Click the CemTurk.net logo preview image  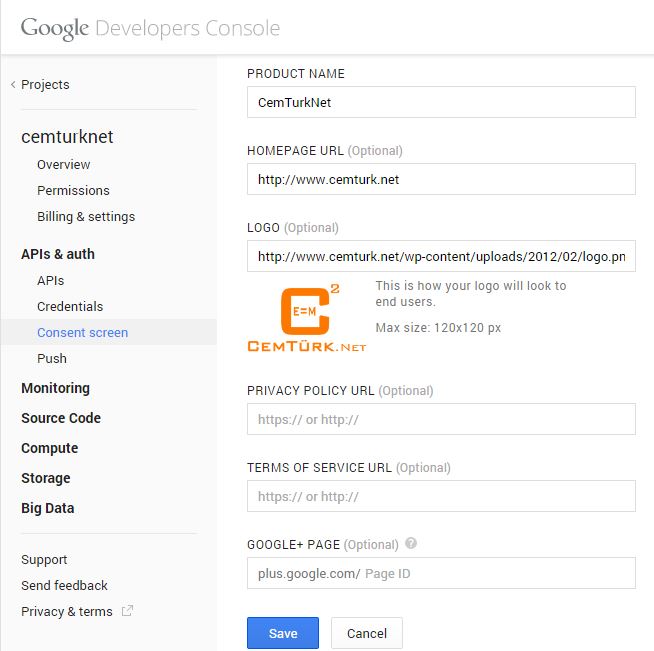(307, 318)
